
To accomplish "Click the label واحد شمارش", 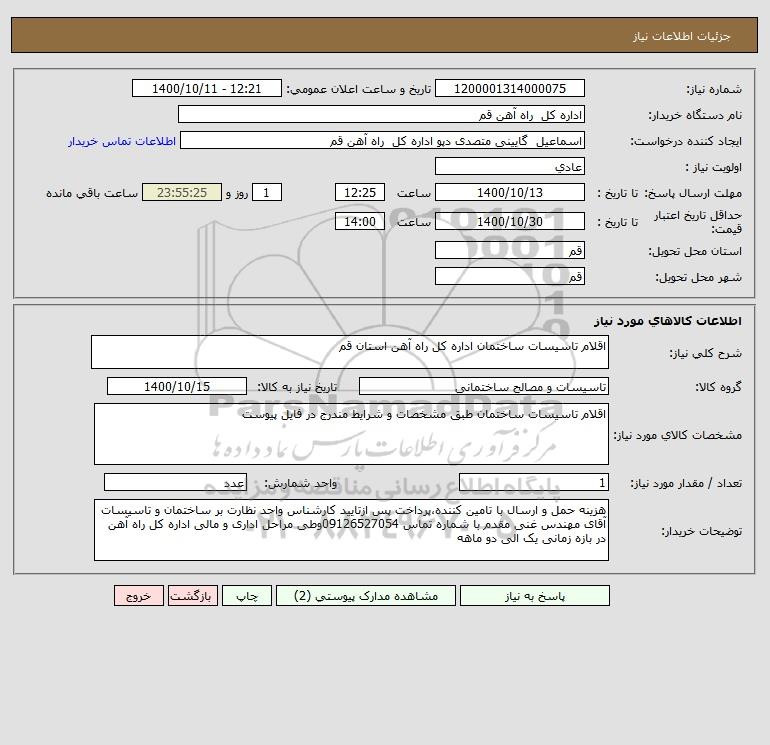I will (301, 484).
